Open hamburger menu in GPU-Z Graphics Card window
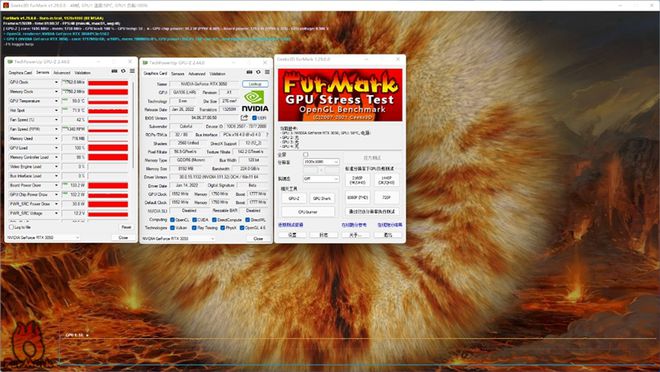Viewport: 660px width, 372px height. pyautogui.click(x=267, y=72)
